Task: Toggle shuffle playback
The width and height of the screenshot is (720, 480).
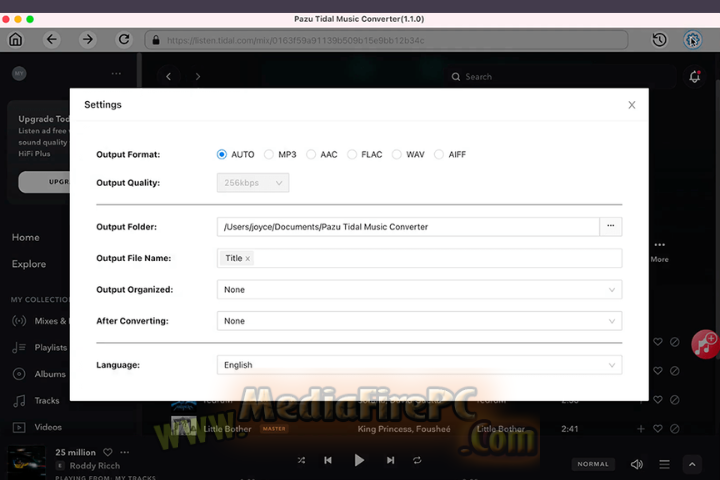Action: coord(301,460)
